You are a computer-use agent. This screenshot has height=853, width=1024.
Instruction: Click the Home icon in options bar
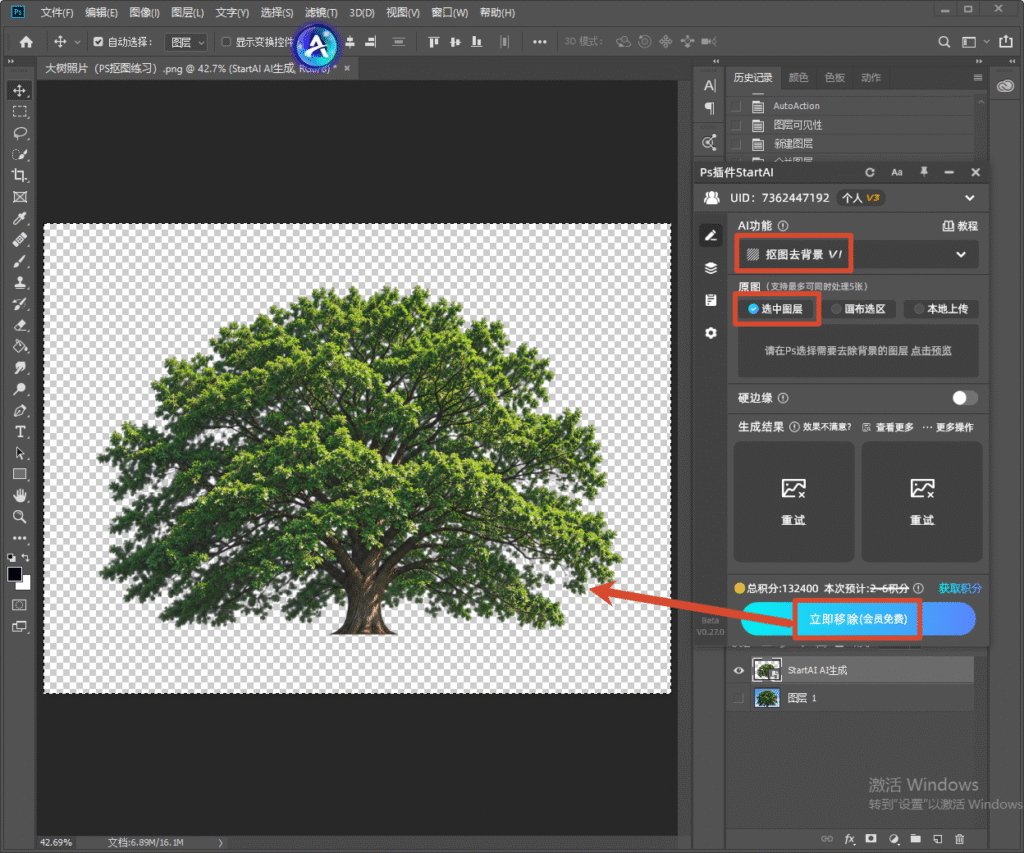[x=26, y=42]
